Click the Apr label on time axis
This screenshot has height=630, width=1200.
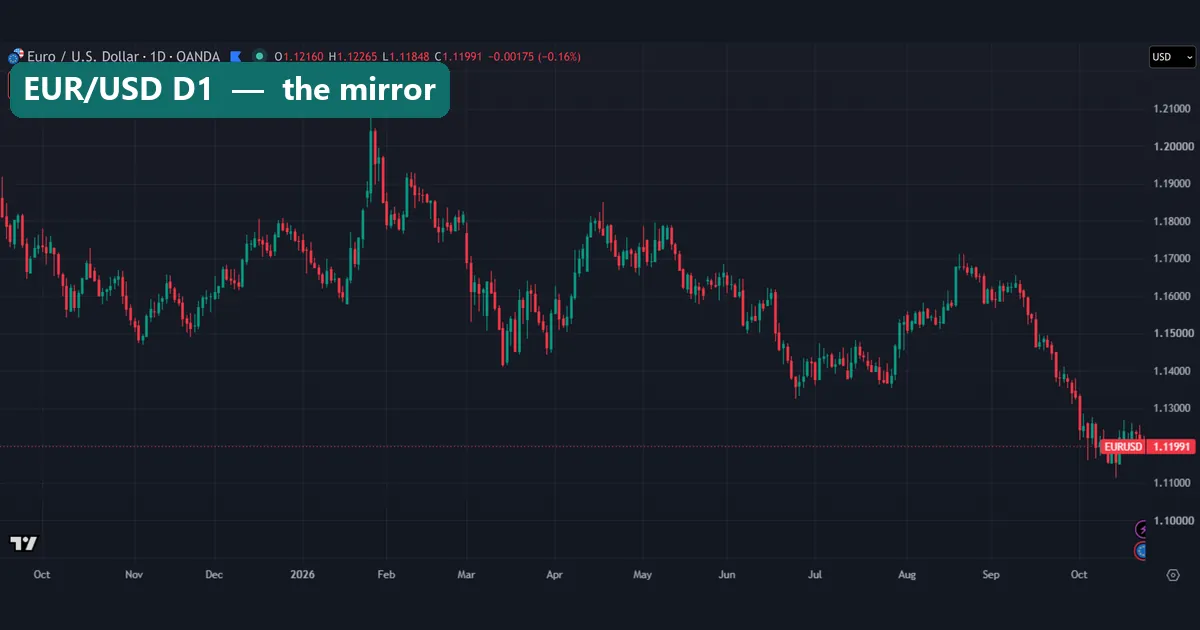555,575
